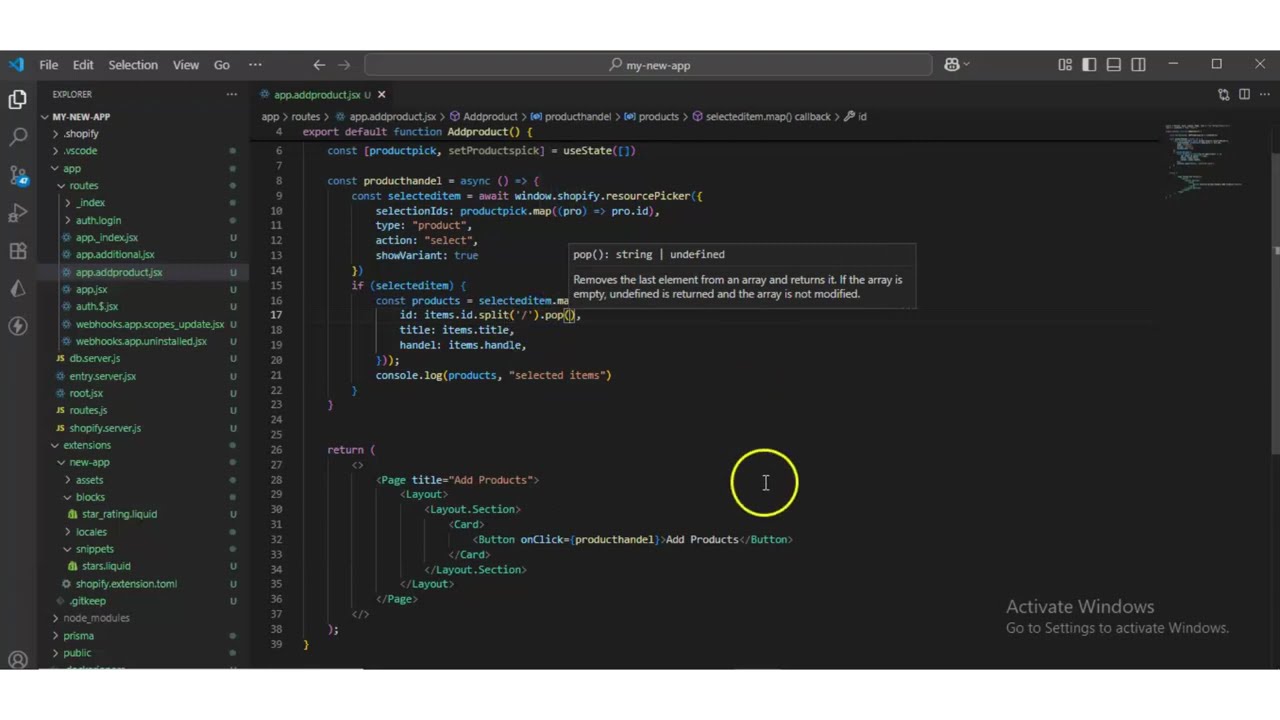Viewport: 1280px width, 720px height.
Task: Expand the .shopify folder
Action: [82, 133]
